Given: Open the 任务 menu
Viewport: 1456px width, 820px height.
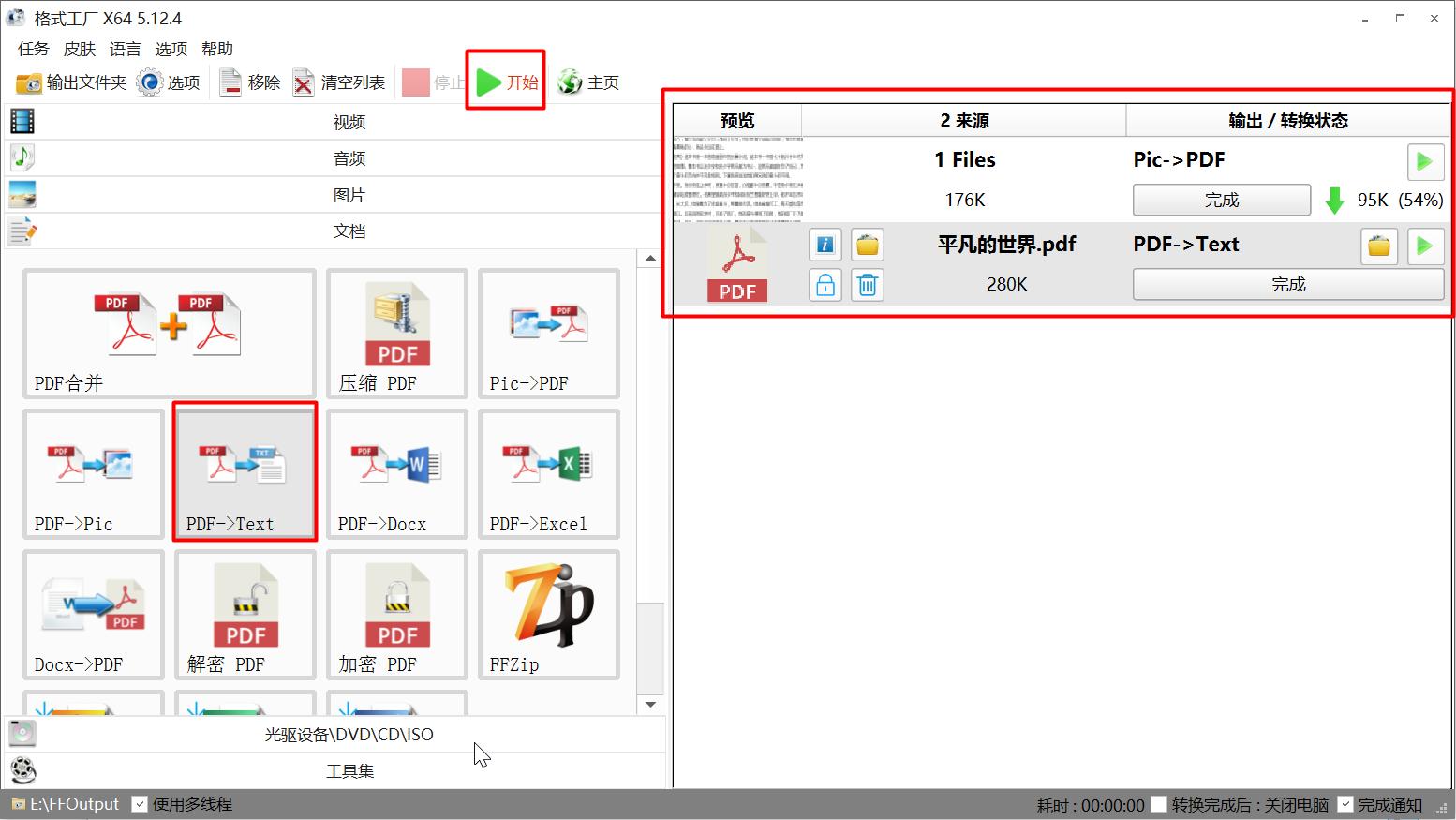Looking at the screenshot, I should [x=32, y=49].
